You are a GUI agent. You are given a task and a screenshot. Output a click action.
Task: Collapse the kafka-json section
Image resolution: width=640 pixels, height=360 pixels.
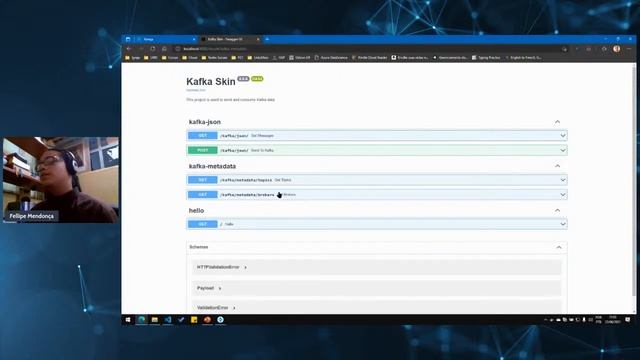click(557, 122)
